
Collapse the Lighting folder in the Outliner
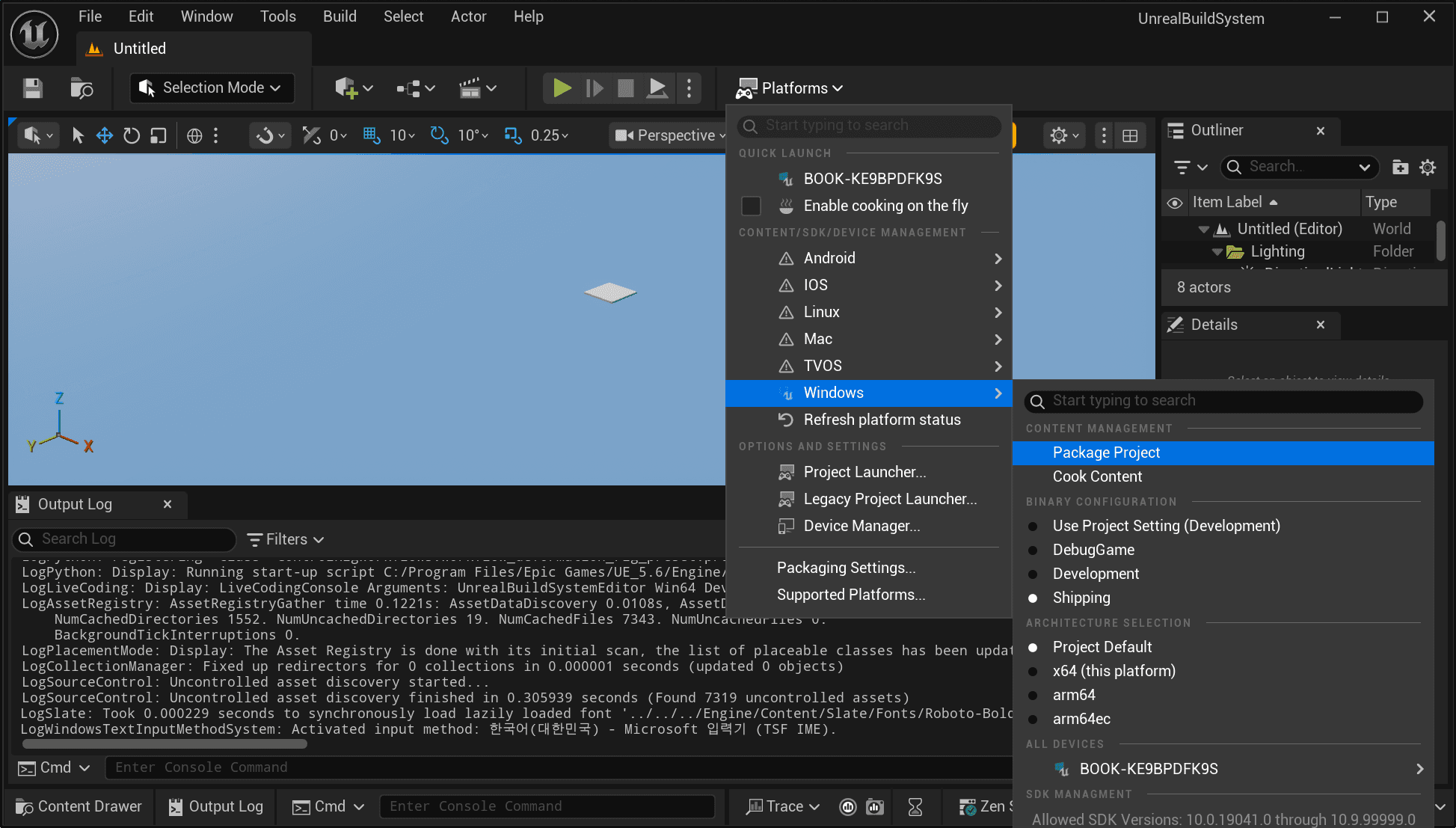point(1217,252)
